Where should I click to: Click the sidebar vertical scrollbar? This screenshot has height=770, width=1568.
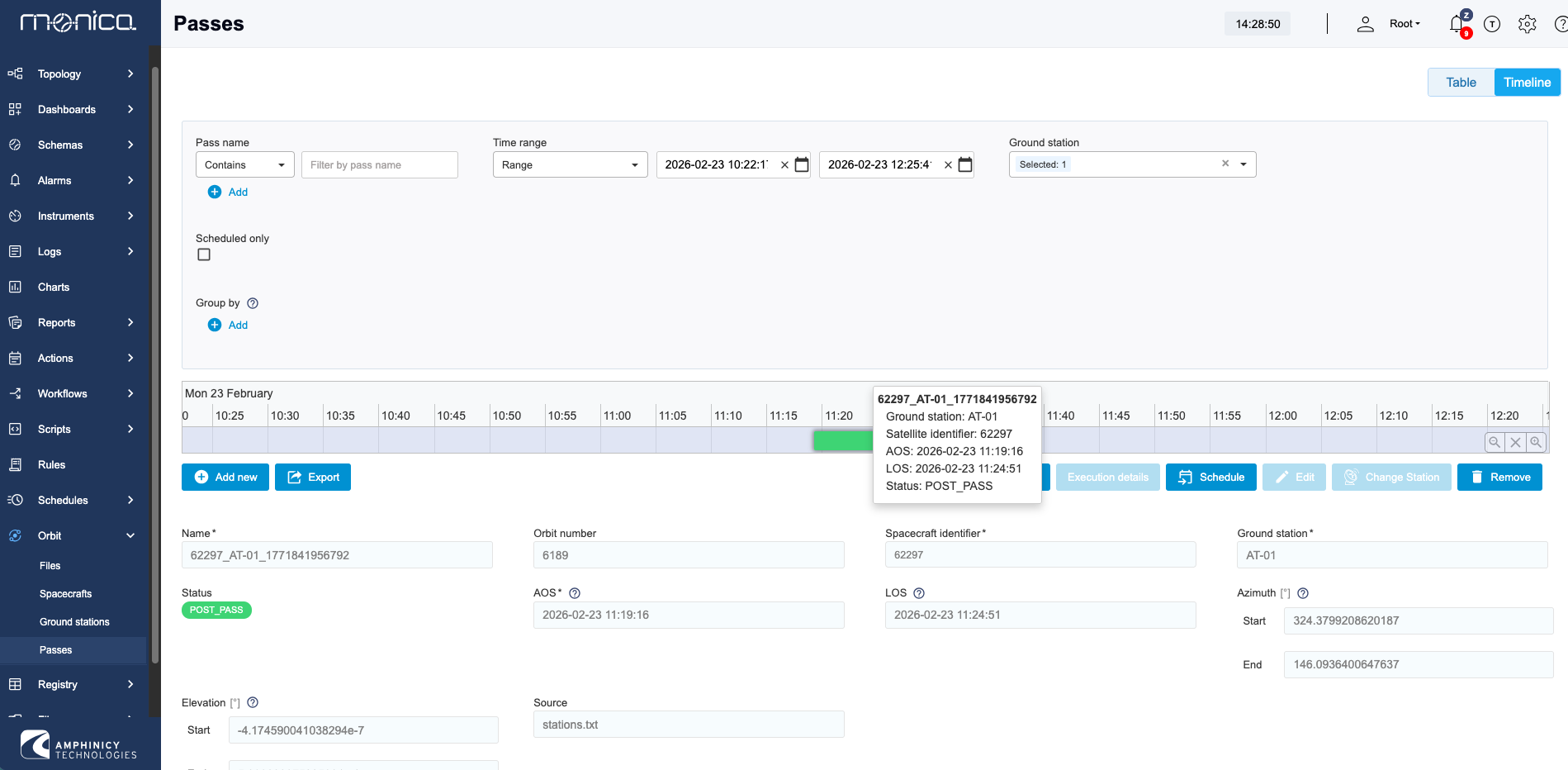(x=154, y=364)
